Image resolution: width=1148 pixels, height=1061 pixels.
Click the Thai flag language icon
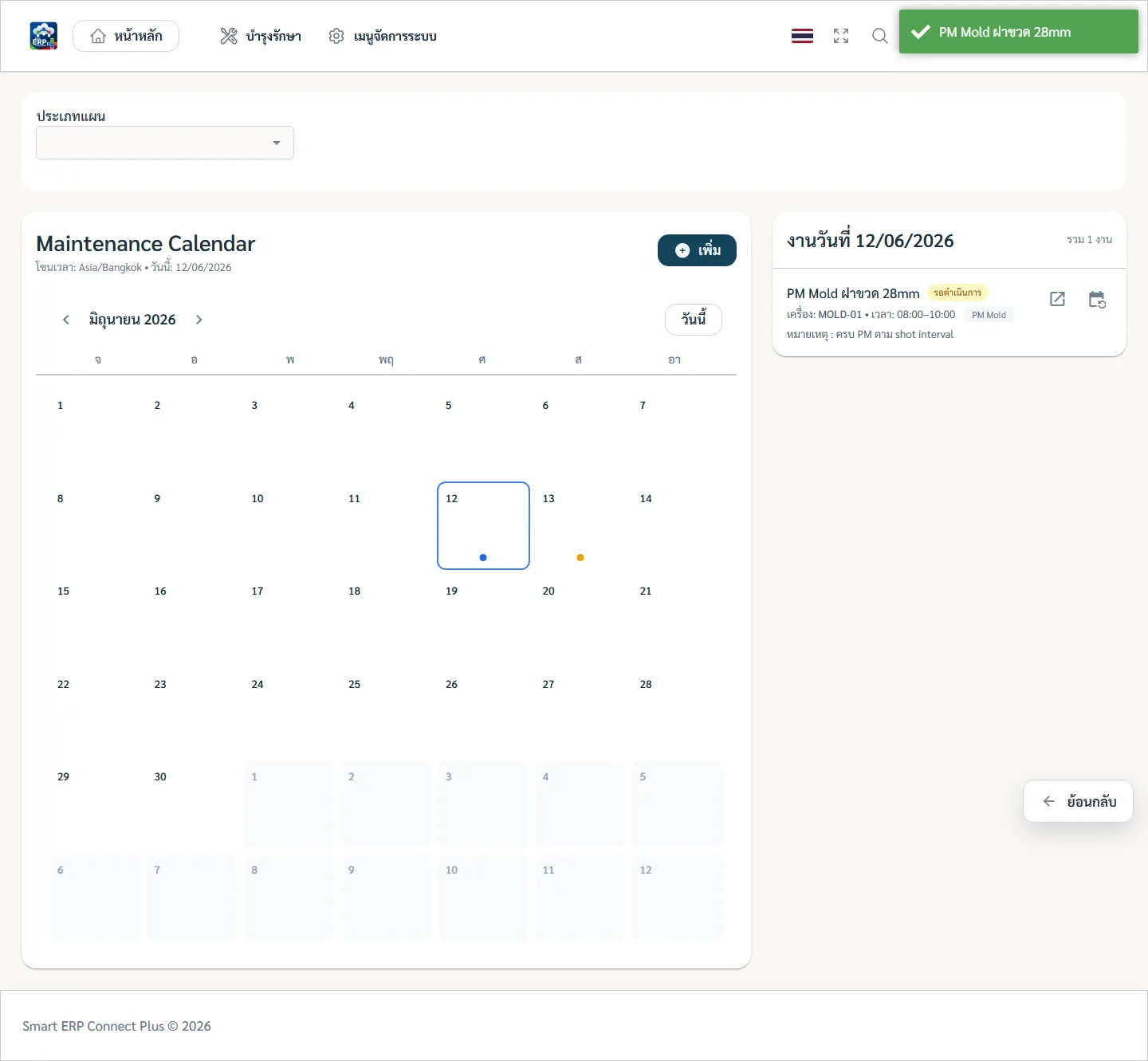(802, 36)
